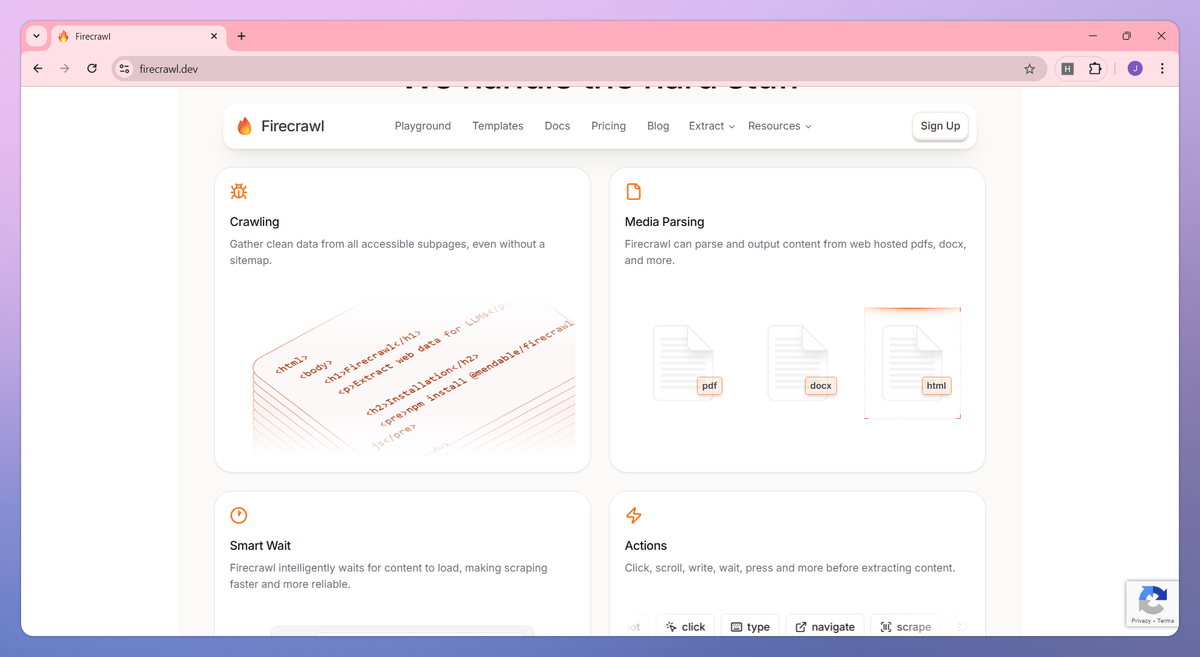Click the browser back arrow

pos(38,69)
